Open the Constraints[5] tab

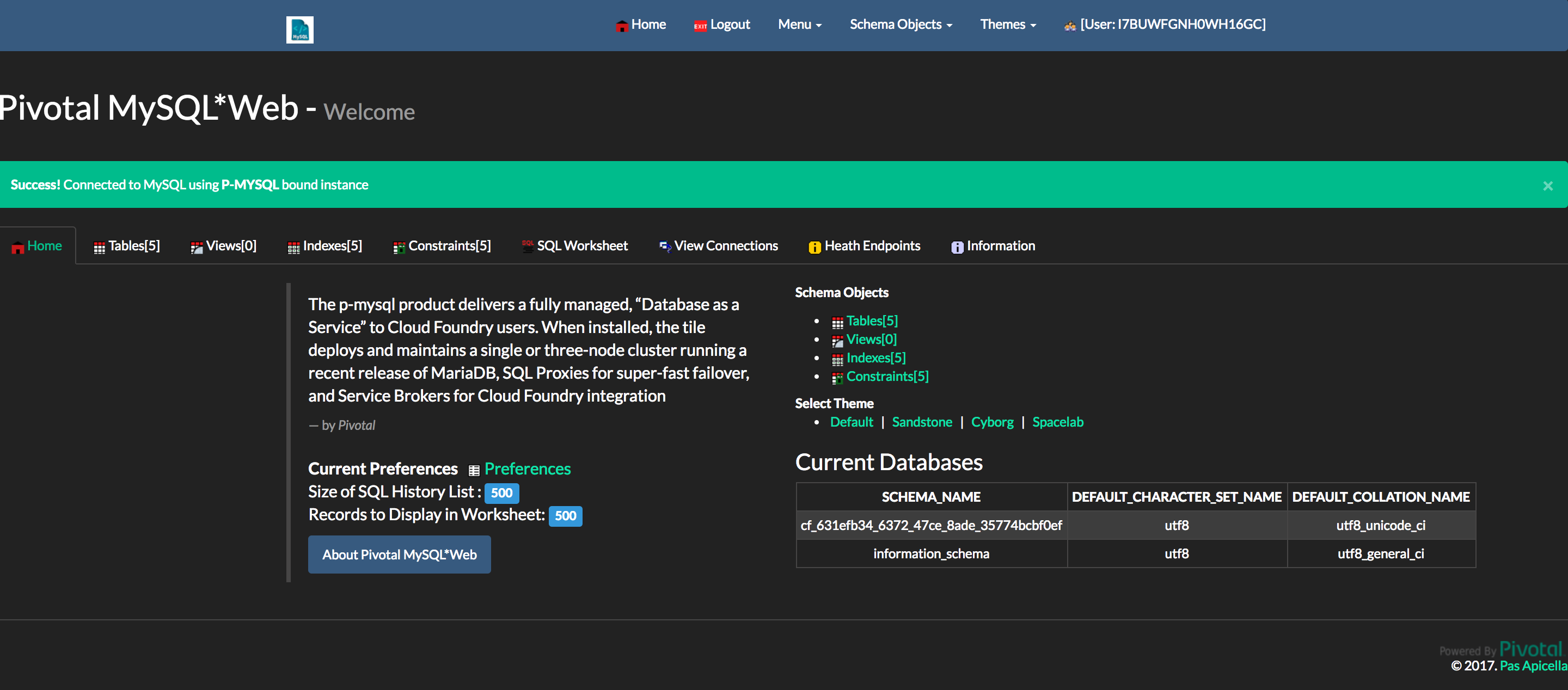click(442, 246)
